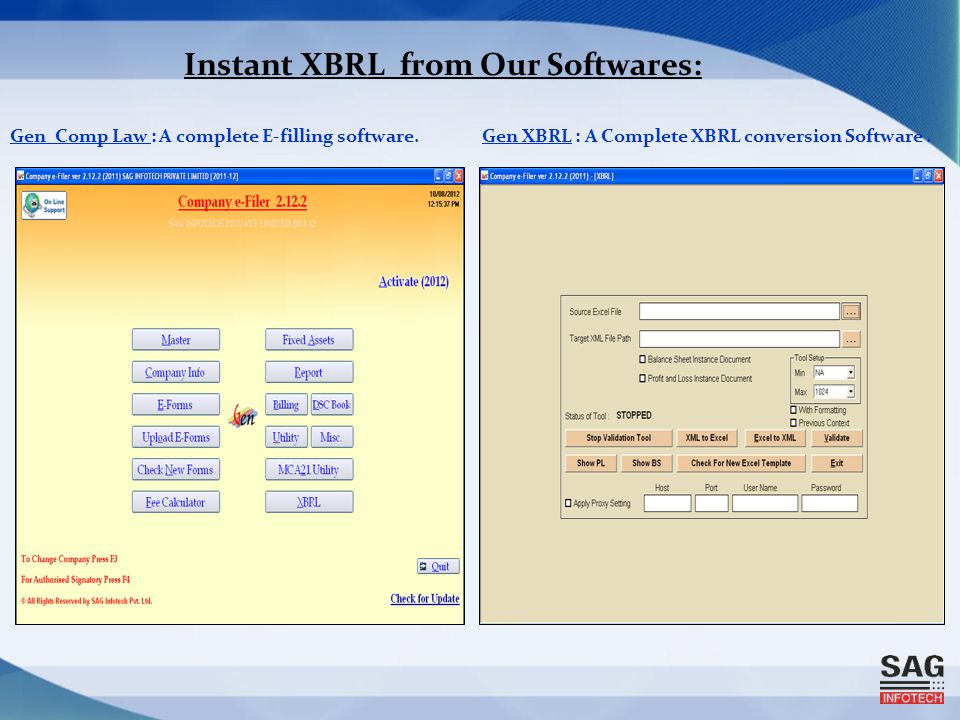Click the Show PL button
The height and width of the screenshot is (720, 960).
coord(591,463)
